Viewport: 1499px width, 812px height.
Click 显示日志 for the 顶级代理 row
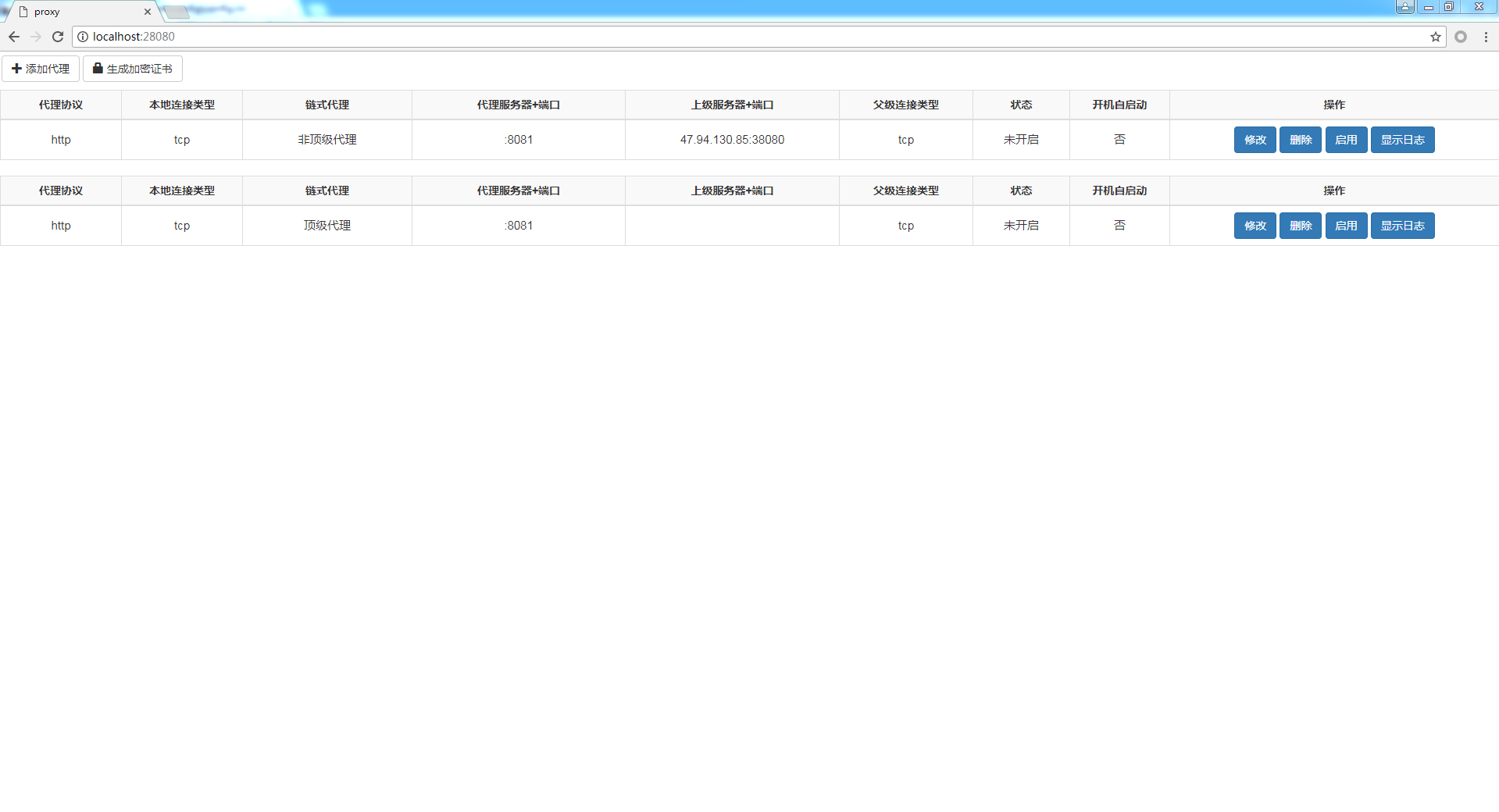click(1403, 226)
